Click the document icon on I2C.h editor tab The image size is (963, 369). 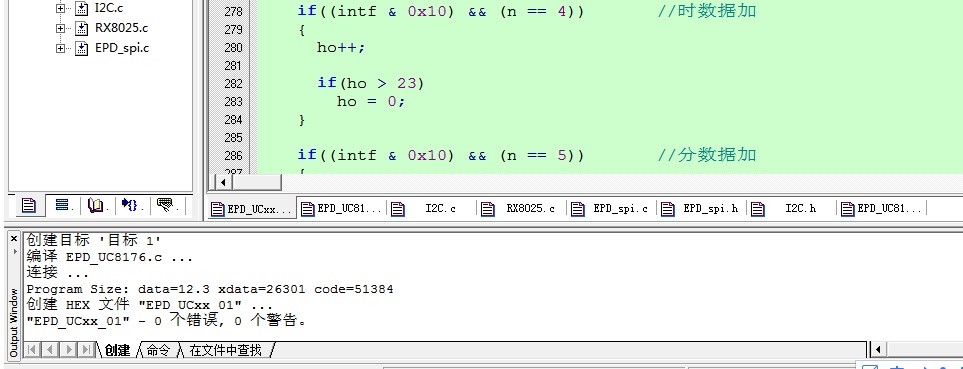tap(758, 209)
